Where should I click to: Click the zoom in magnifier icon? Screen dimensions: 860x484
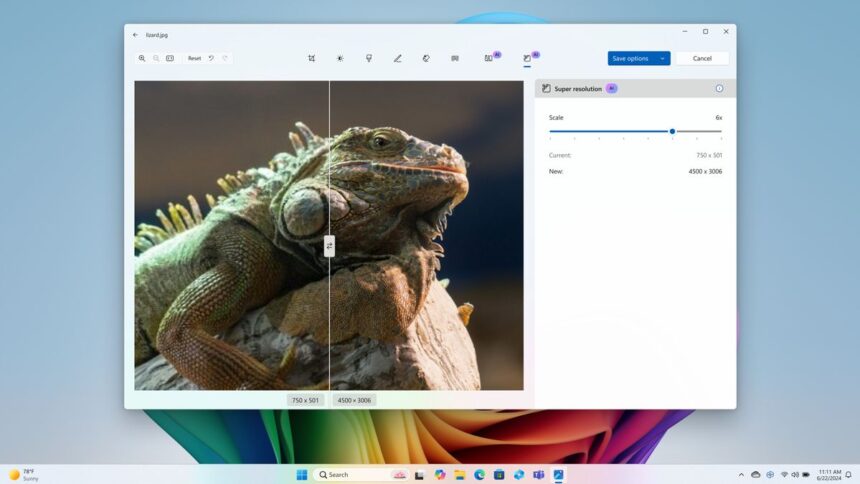[x=142, y=58]
